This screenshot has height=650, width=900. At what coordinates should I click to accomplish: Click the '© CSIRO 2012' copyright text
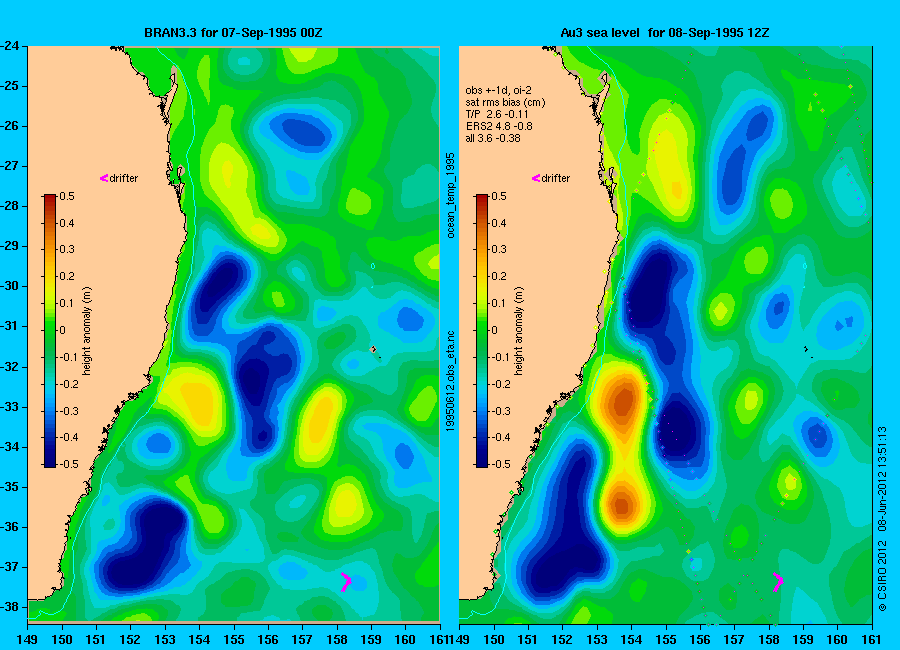[882, 576]
